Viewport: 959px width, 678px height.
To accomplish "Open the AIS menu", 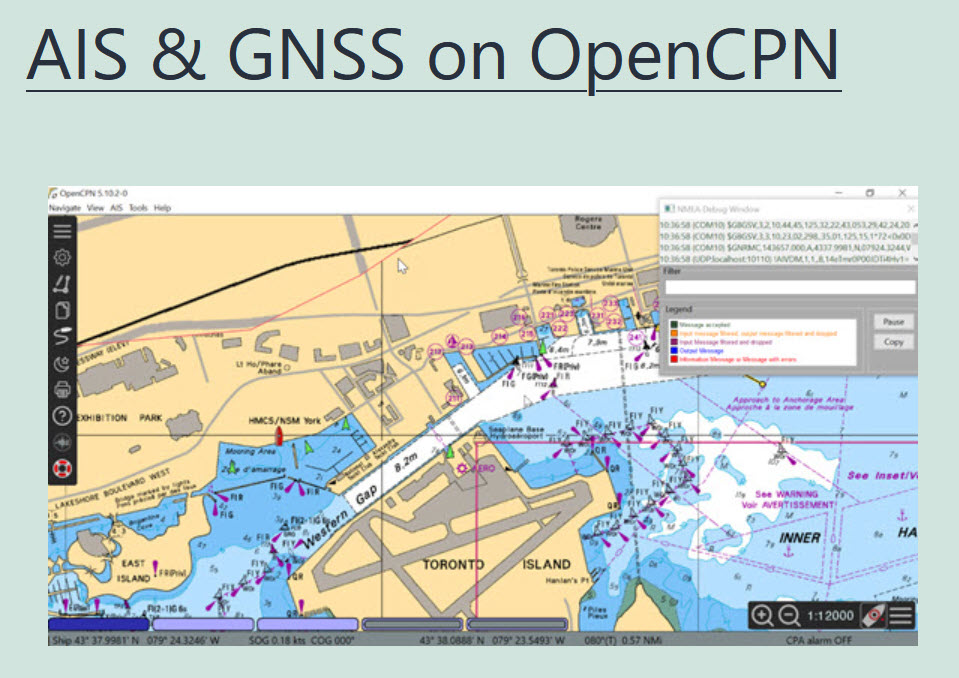I will click(x=116, y=208).
